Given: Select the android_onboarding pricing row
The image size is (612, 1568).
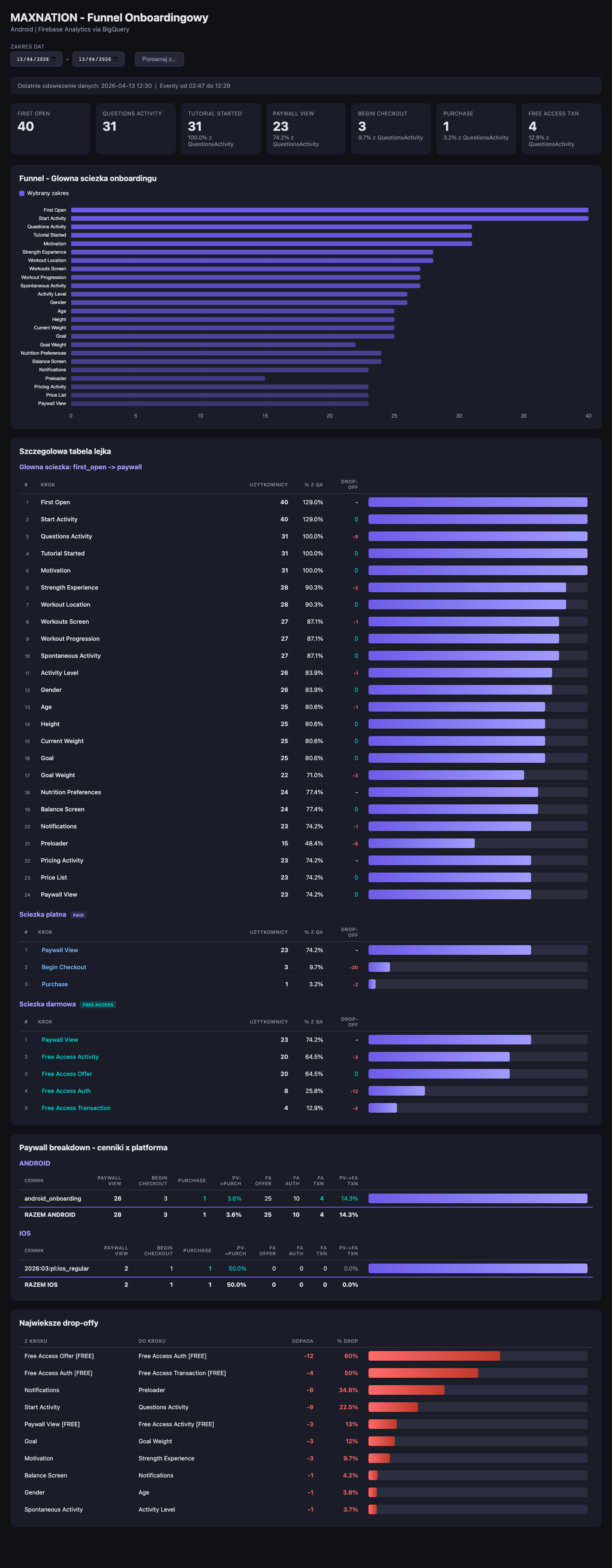Looking at the screenshot, I should point(306,1198).
